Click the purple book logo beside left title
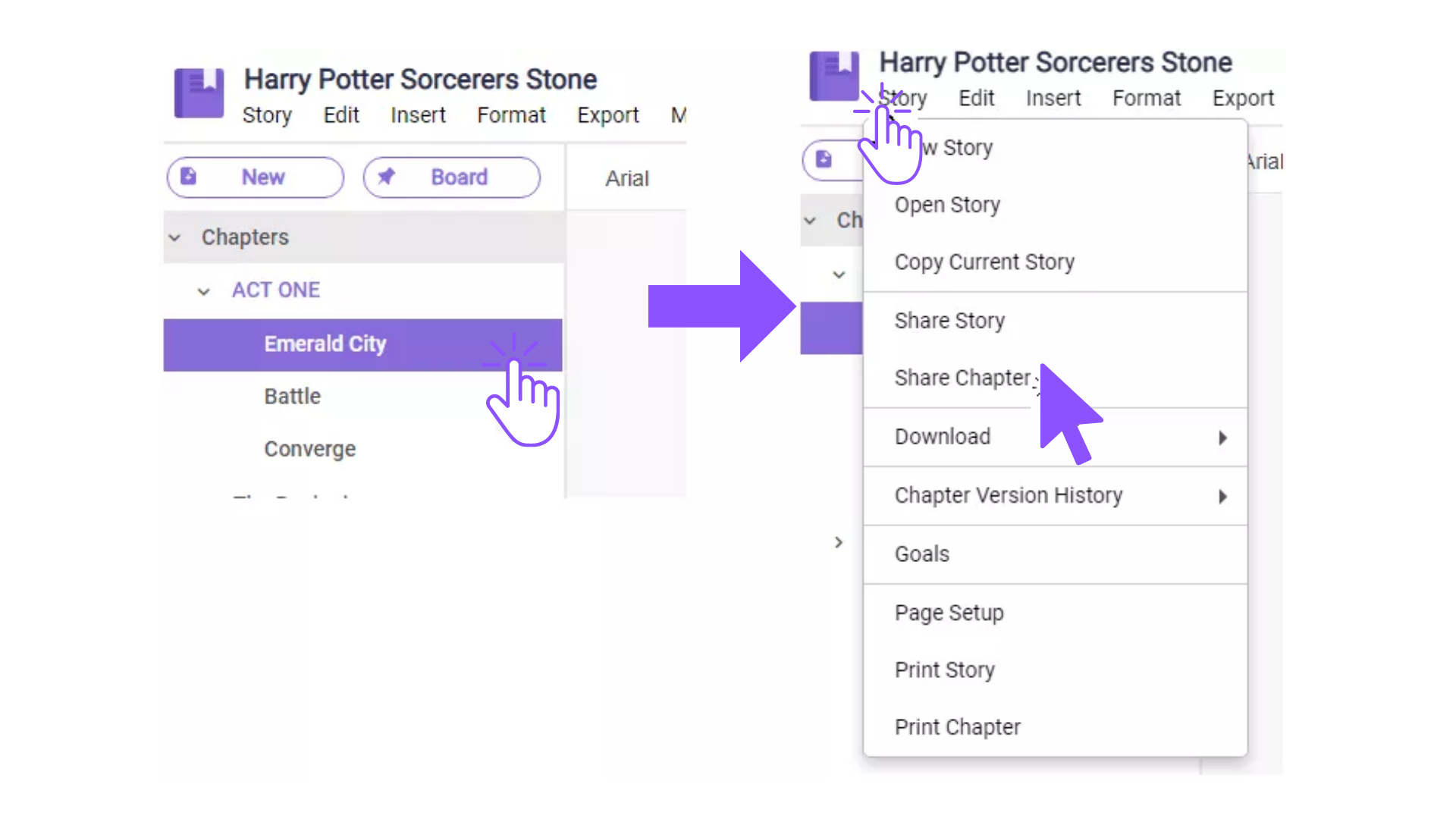 point(199,93)
